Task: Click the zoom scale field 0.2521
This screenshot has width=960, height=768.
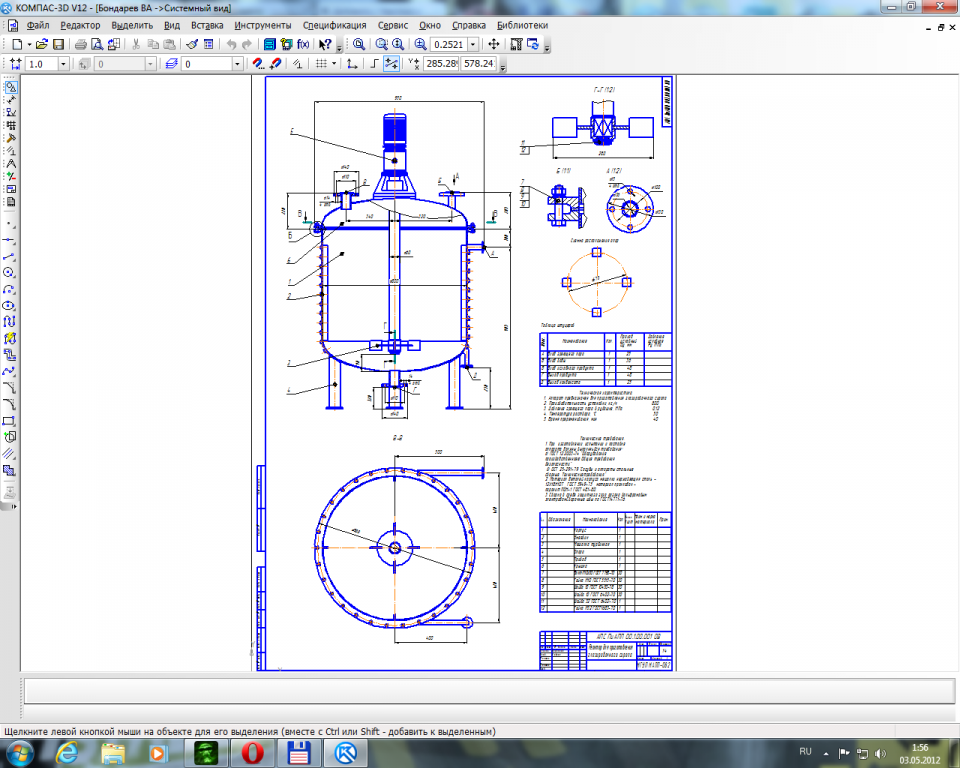Action: pyautogui.click(x=449, y=45)
